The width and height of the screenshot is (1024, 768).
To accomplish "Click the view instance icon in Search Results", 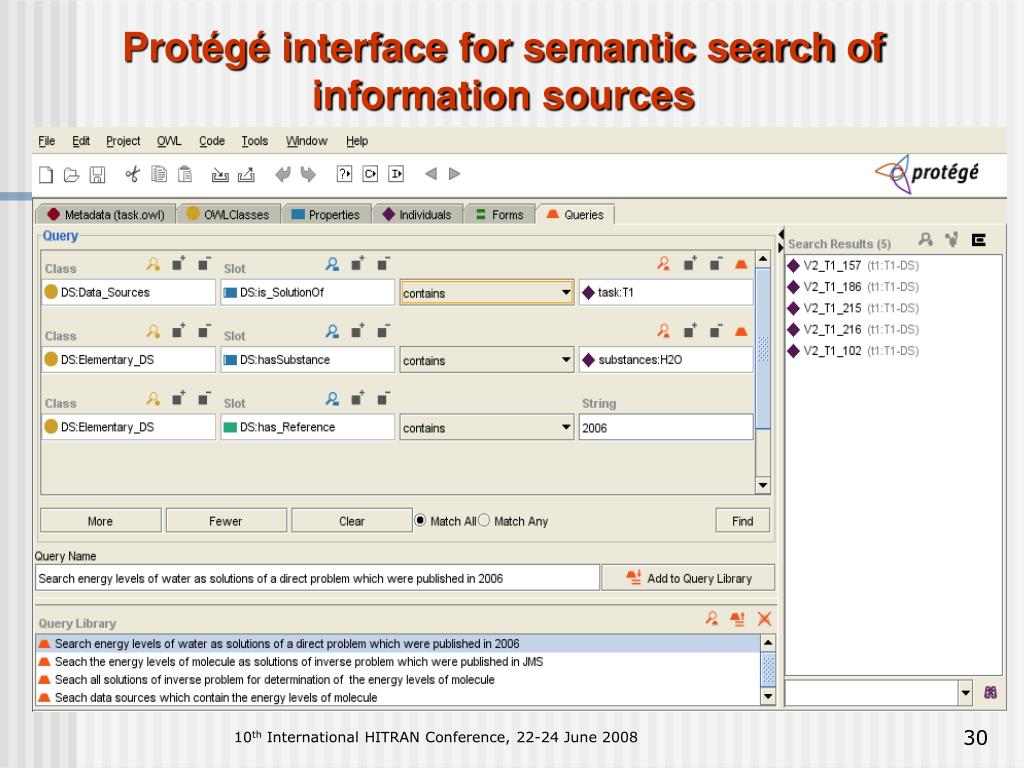I will 925,240.
